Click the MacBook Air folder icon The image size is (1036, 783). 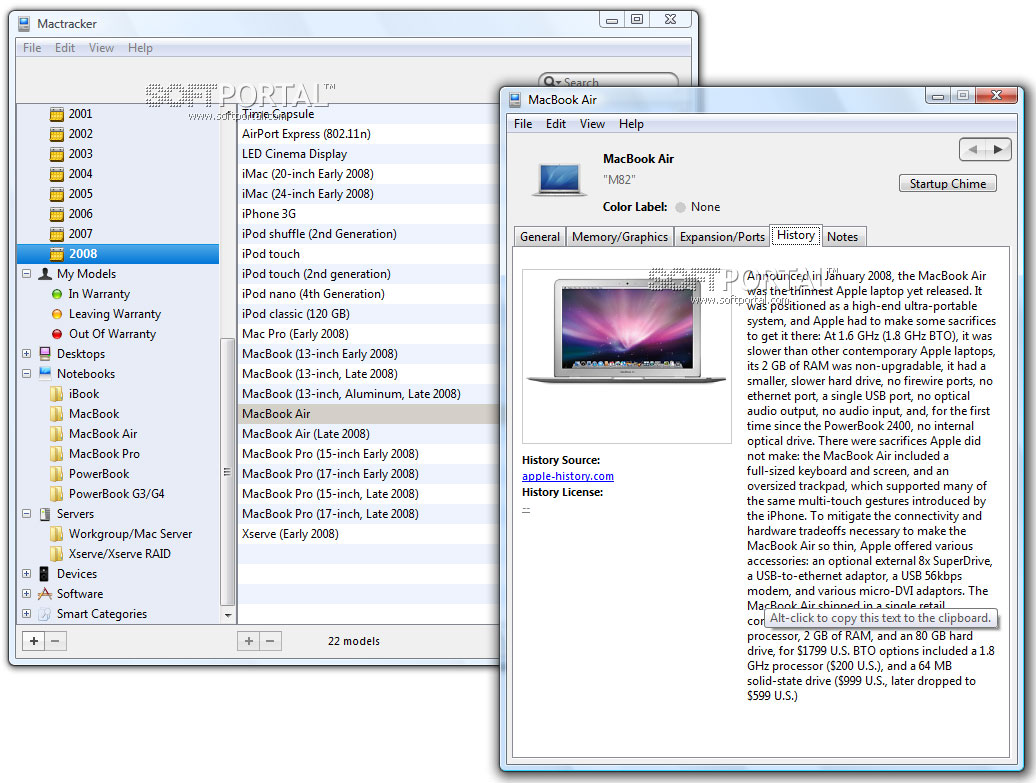57,434
